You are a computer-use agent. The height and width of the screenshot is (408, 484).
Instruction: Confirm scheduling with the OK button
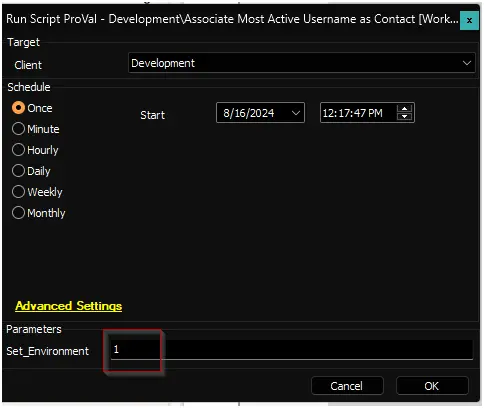(x=432, y=386)
